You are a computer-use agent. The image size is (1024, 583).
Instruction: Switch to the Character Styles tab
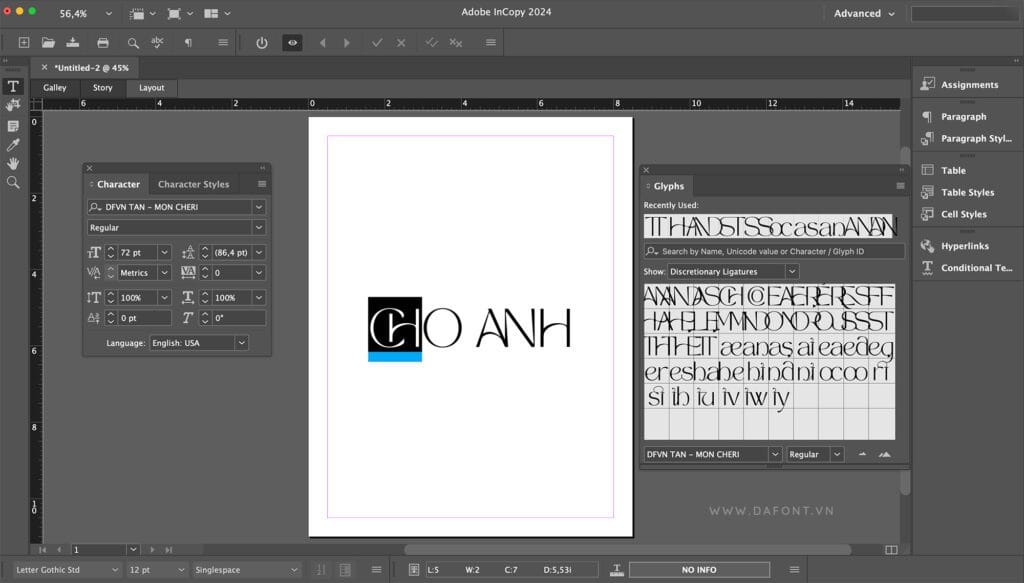click(x=194, y=184)
